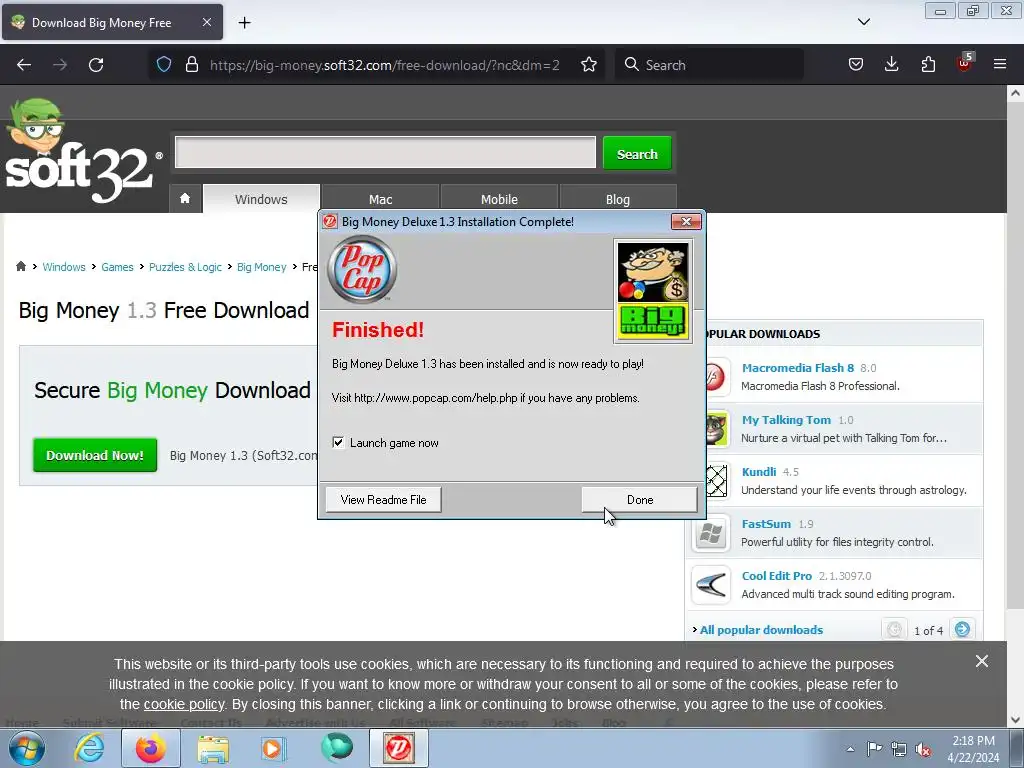Open the Puzzles & Logic breadcrumb link

coord(185,267)
